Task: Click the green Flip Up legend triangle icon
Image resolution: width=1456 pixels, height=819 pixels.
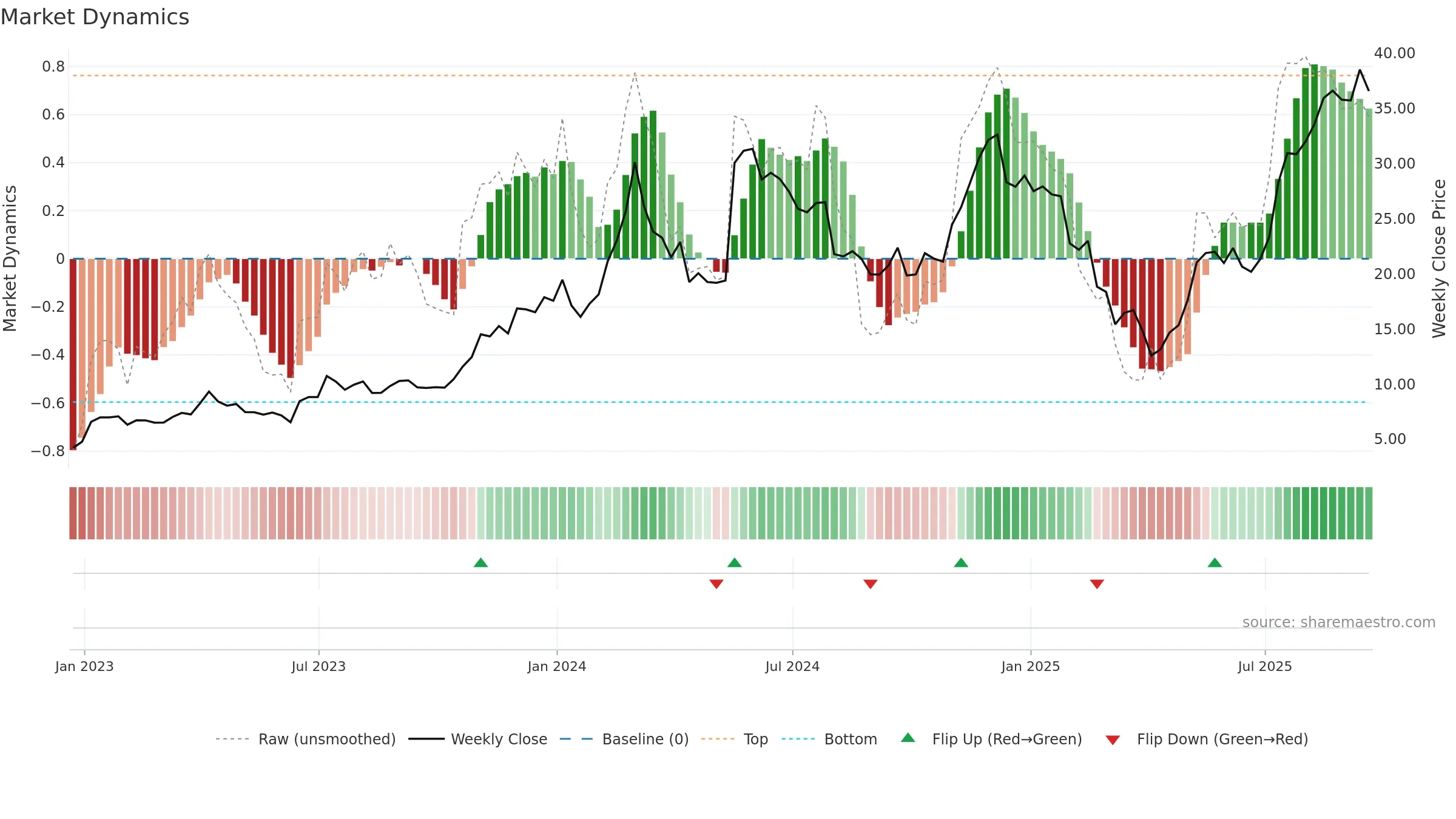Action: (x=908, y=738)
